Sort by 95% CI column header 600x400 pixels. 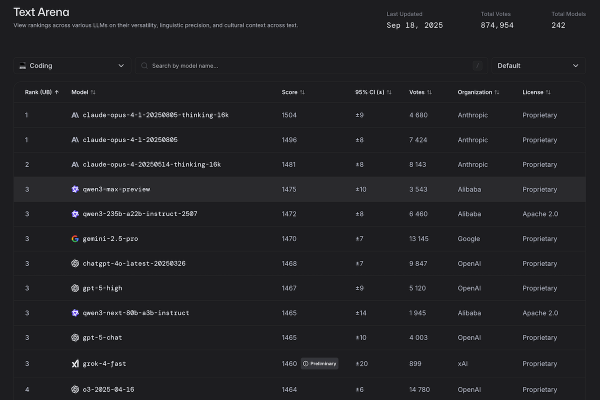(373, 92)
